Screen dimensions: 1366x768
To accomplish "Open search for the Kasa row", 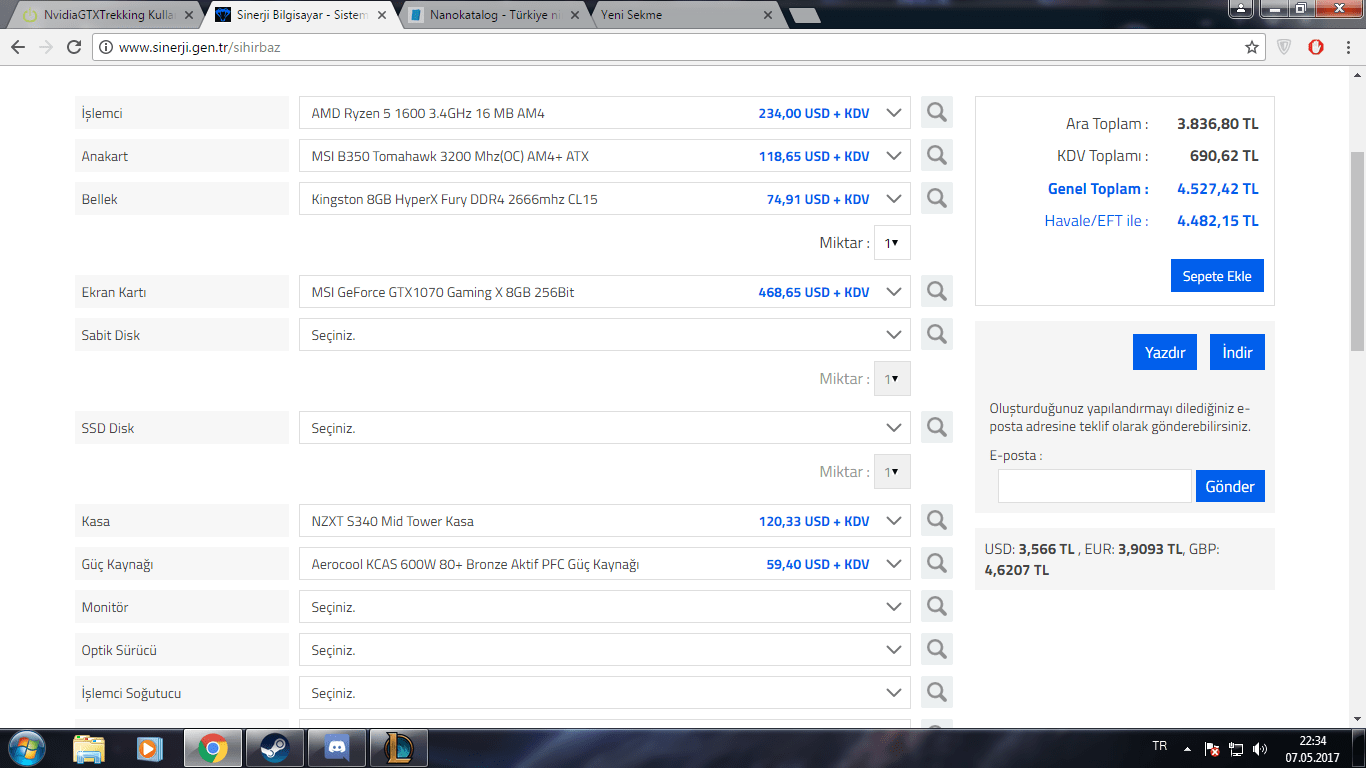I will point(937,521).
